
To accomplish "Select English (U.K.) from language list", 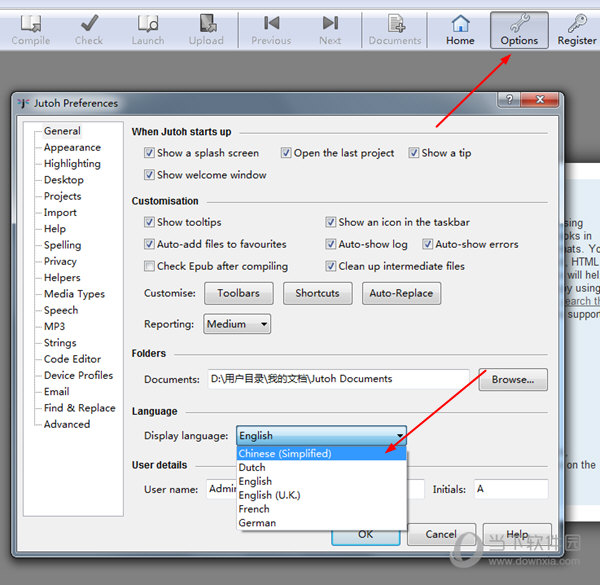I will [x=321, y=495].
